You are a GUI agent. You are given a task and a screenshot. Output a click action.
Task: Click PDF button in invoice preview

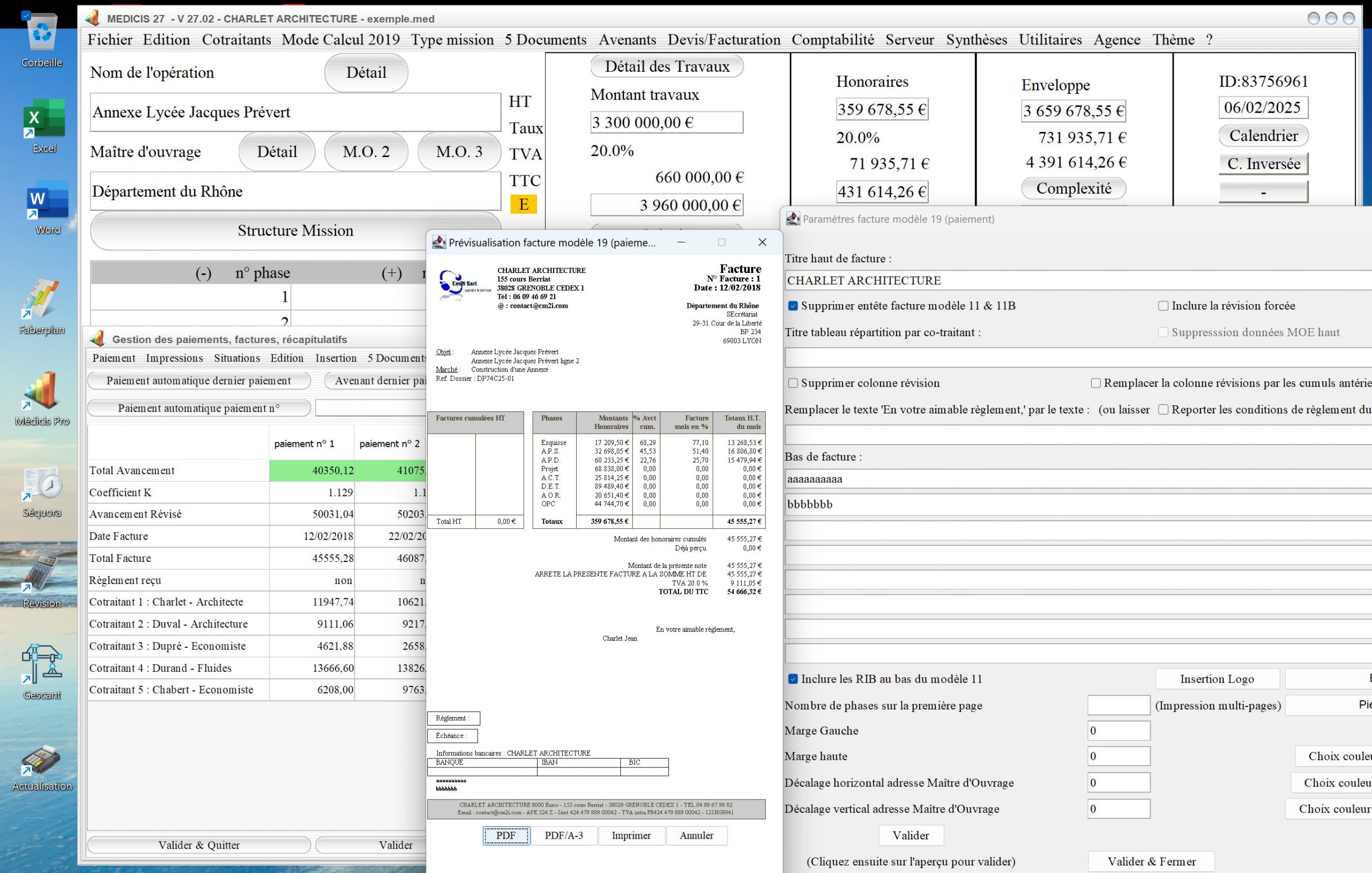pyautogui.click(x=506, y=835)
